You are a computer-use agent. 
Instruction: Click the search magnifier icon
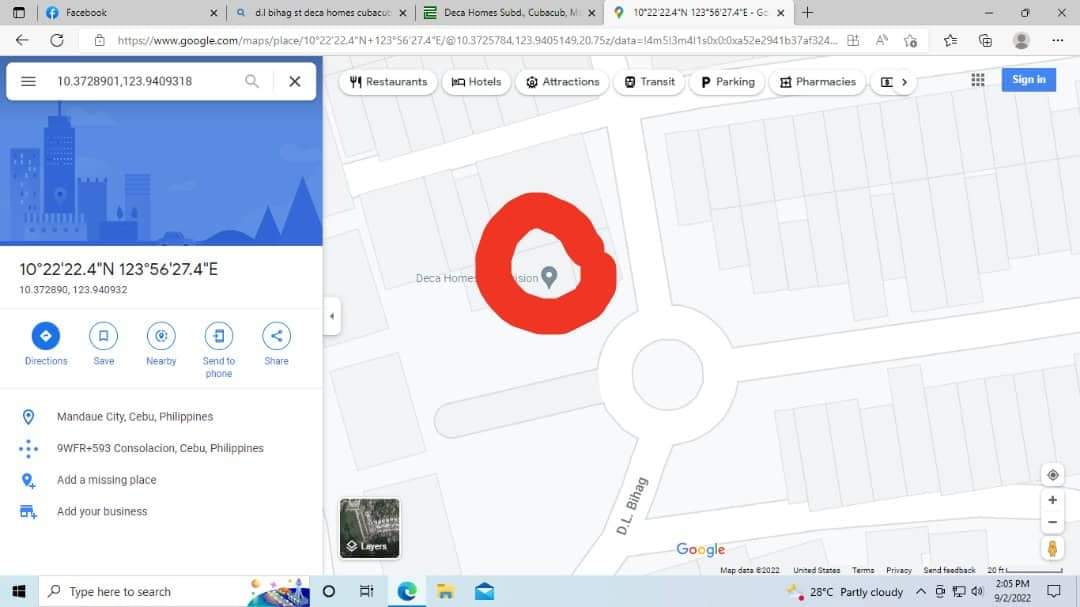point(252,82)
